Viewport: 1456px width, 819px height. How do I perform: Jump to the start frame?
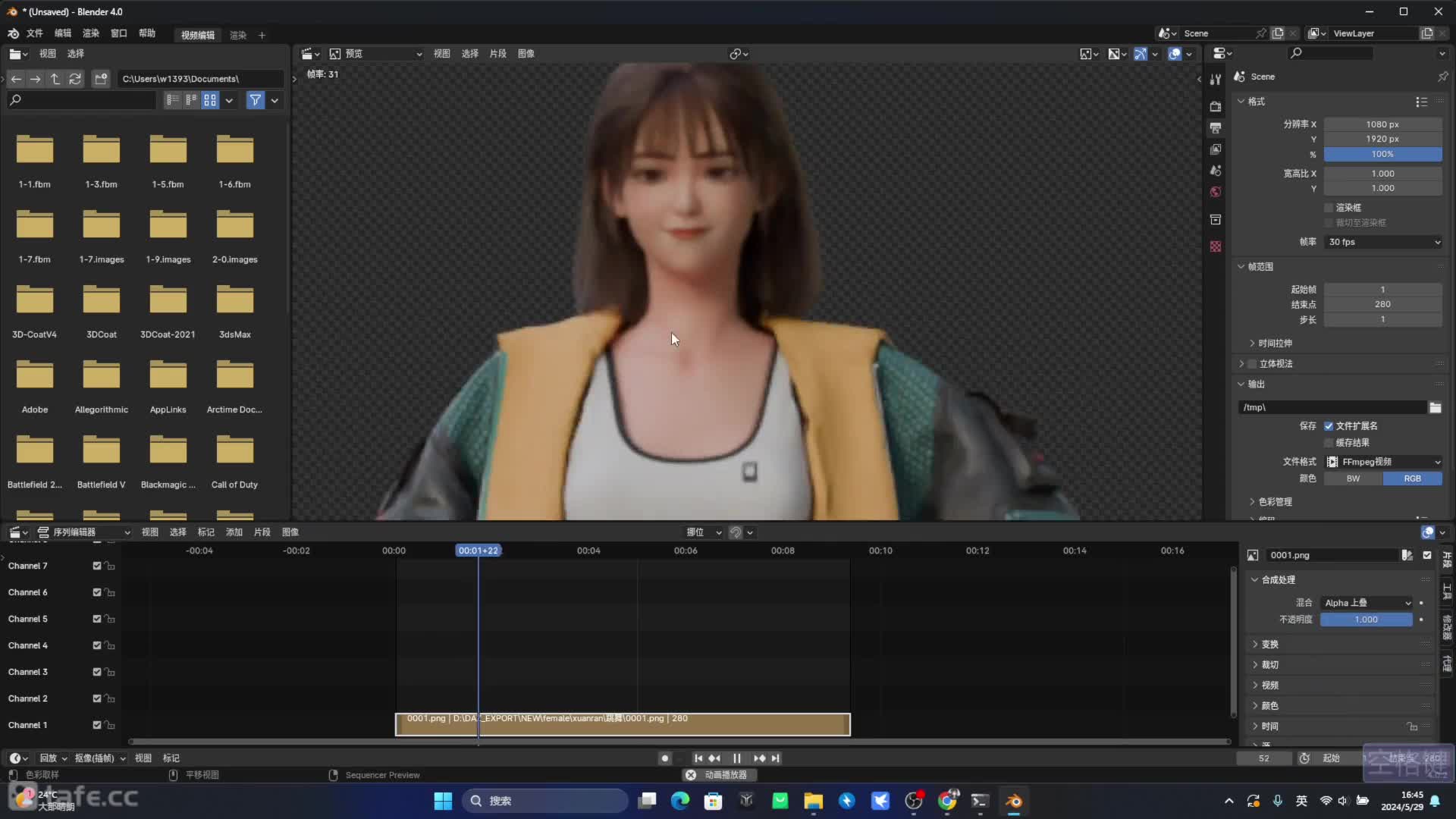(x=698, y=758)
